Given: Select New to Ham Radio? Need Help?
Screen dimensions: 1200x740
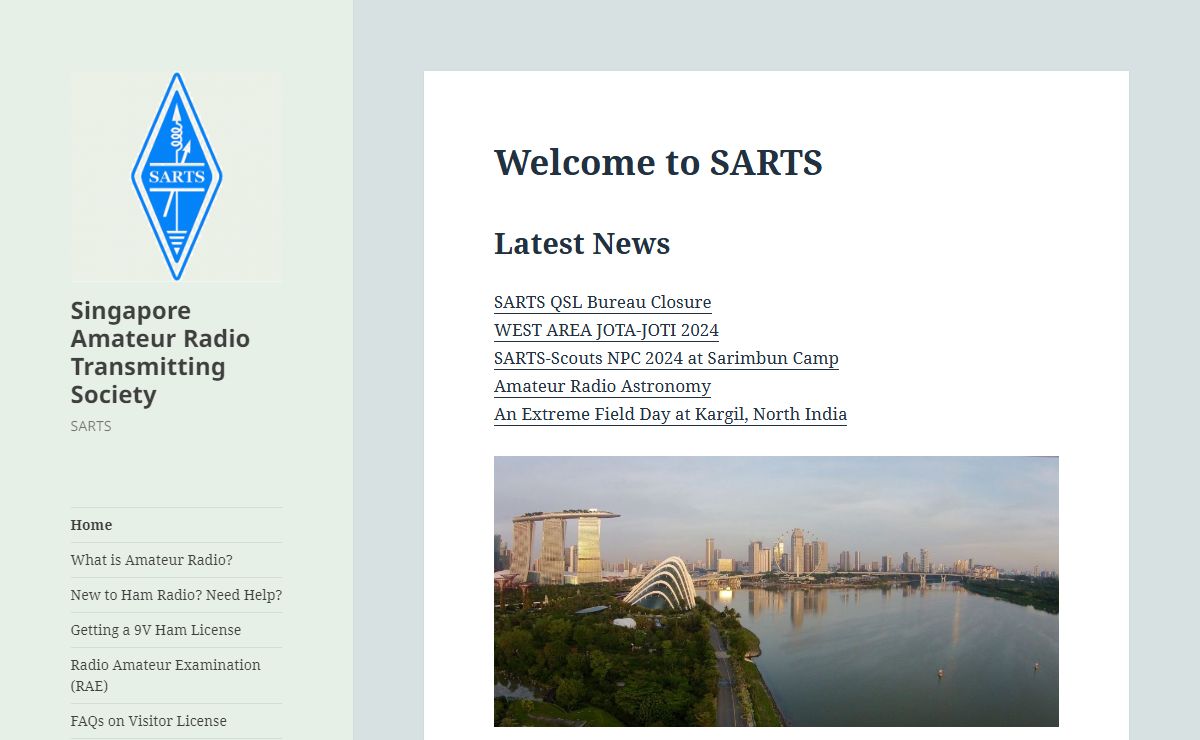Looking at the screenshot, I should (x=176, y=595).
